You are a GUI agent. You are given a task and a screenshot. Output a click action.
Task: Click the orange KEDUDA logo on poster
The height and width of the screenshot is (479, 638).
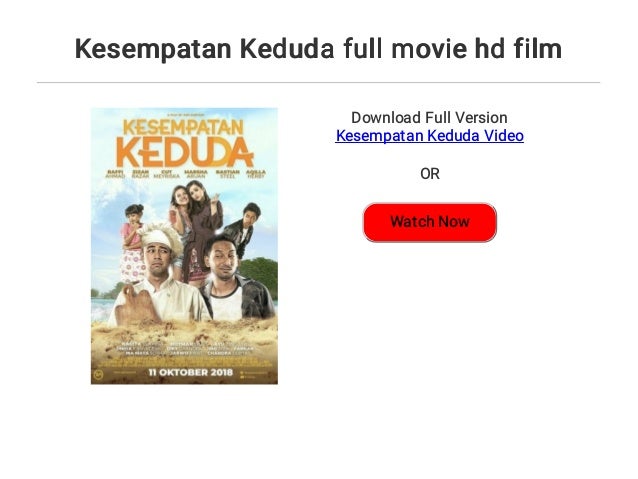(x=185, y=153)
